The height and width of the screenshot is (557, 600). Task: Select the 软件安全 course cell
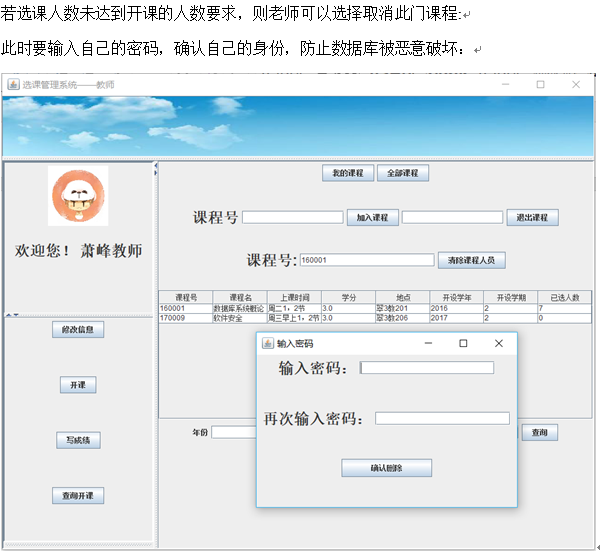tap(240, 318)
